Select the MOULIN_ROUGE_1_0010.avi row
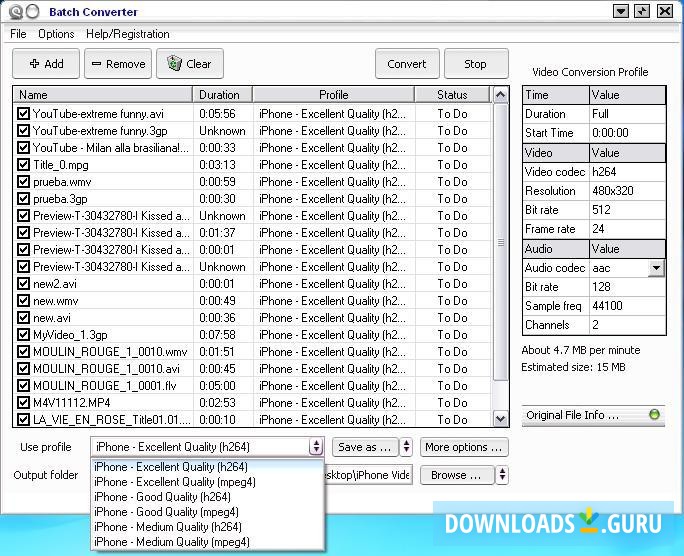Viewport: 684px width, 556px height. point(253,369)
